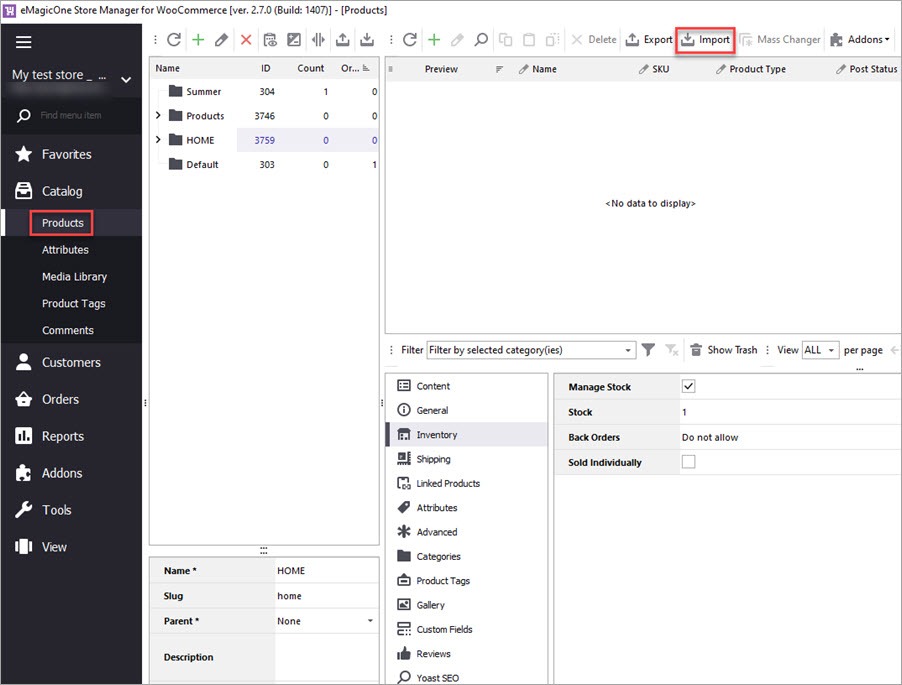Enable the Sold Individually checkbox
The height and width of the screenshot is (685, 902).
[688, 462]
